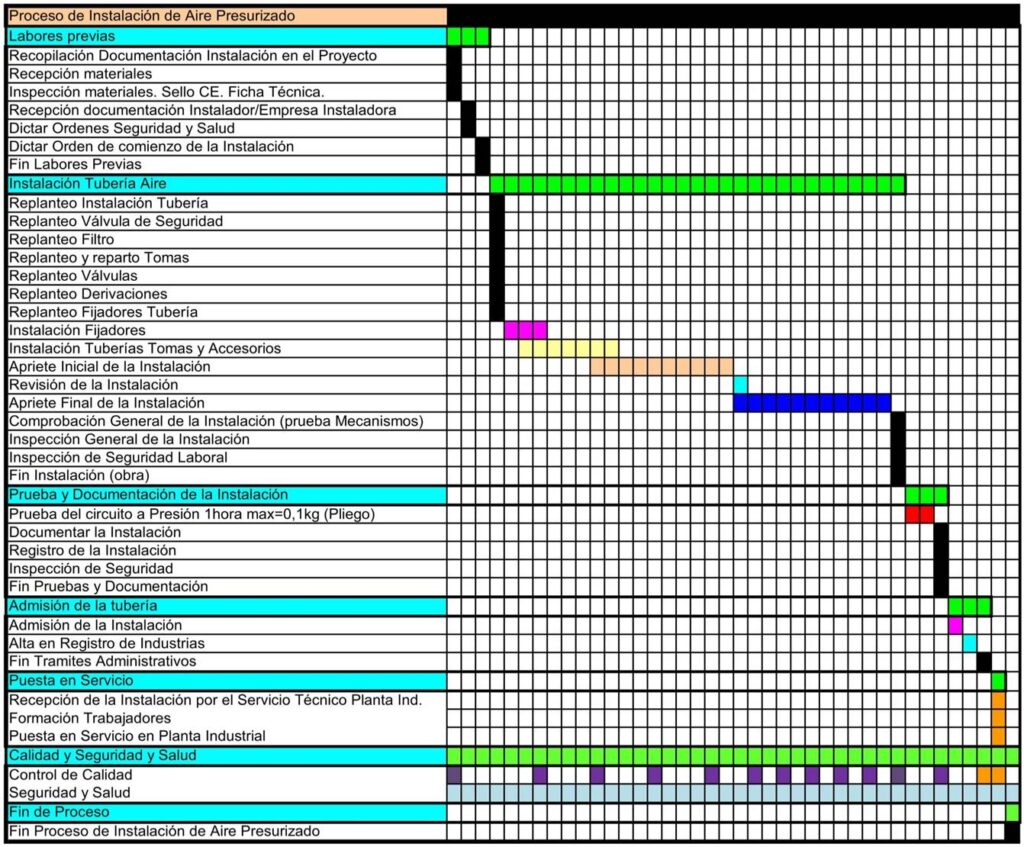Select the red 'Prueba del circuito a Presión' bar
Screen dimensions: 1024x847
[920, 514]
